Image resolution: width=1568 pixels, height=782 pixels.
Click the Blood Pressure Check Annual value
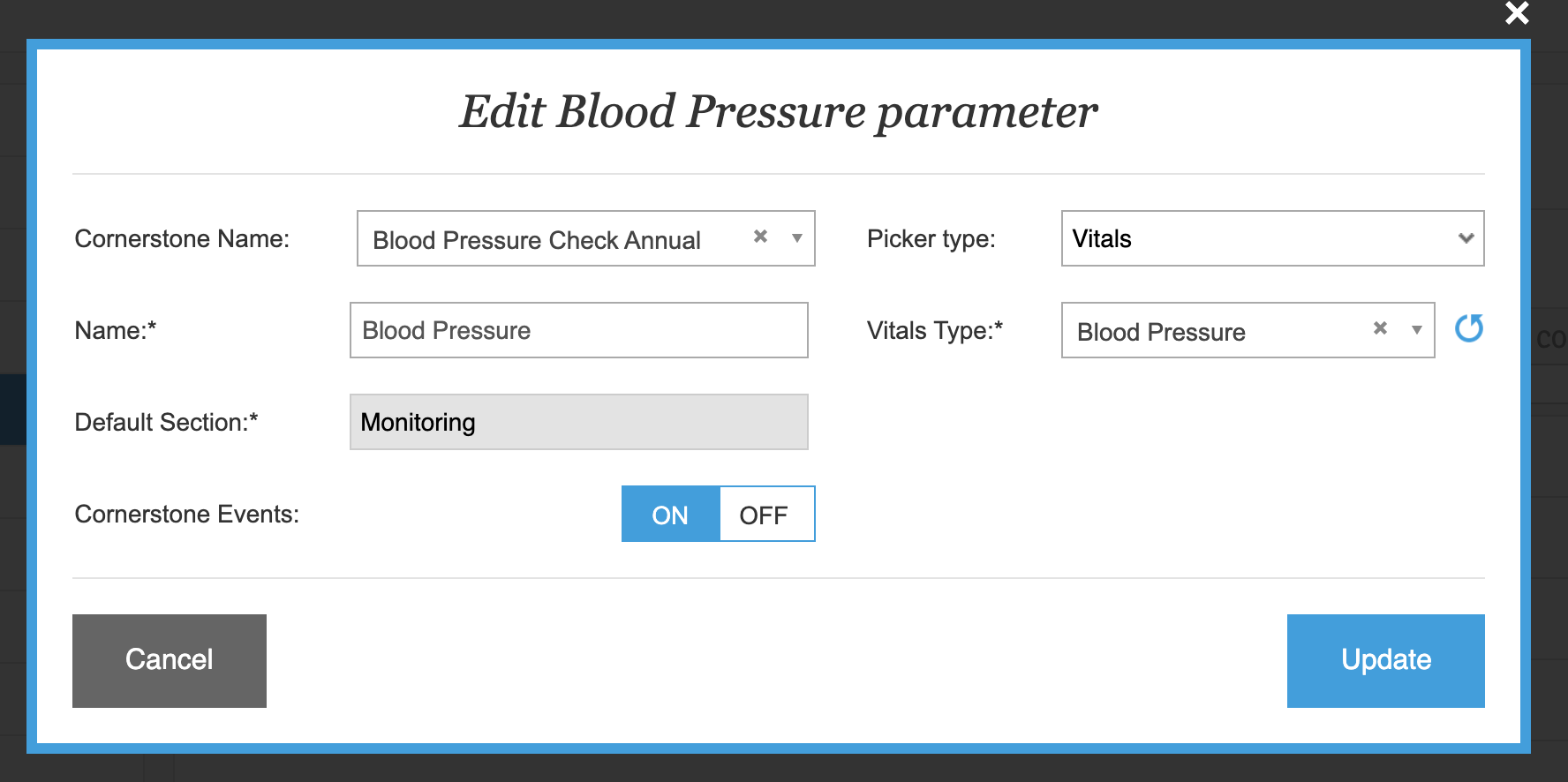(x=536, y=240)
